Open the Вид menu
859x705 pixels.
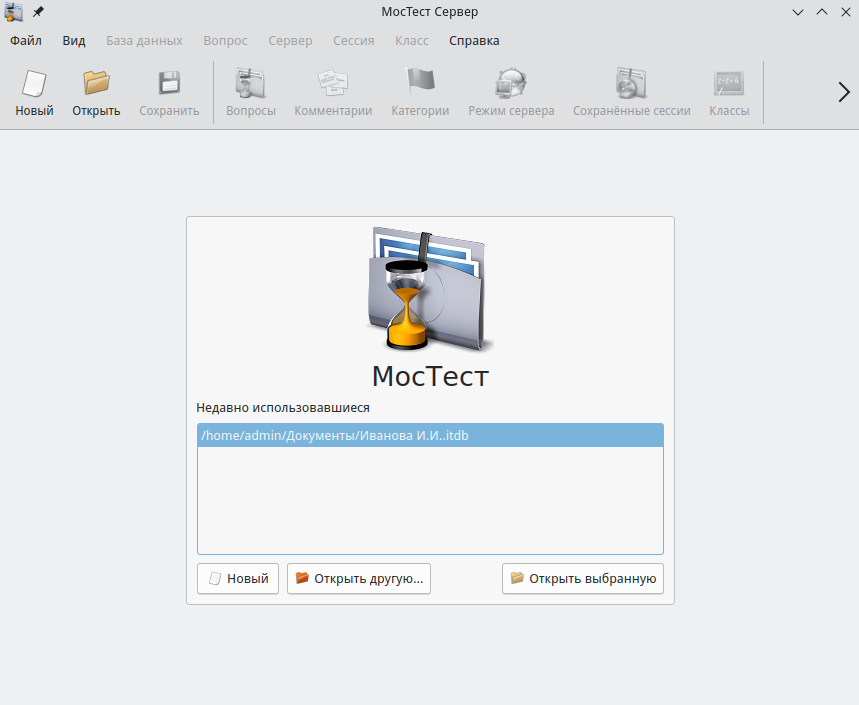74,41
